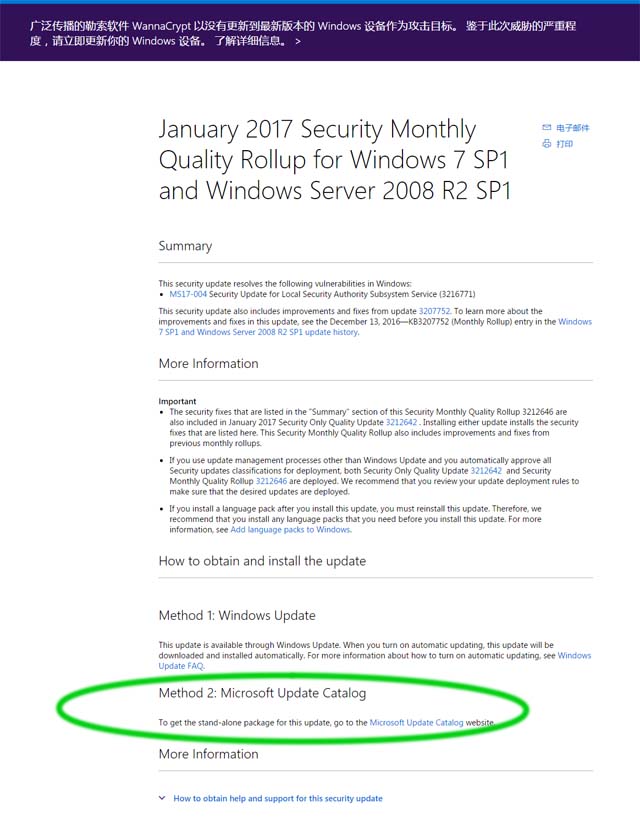
Task: Click the WannaCrypt warning banner text
Action: (303, 33)
